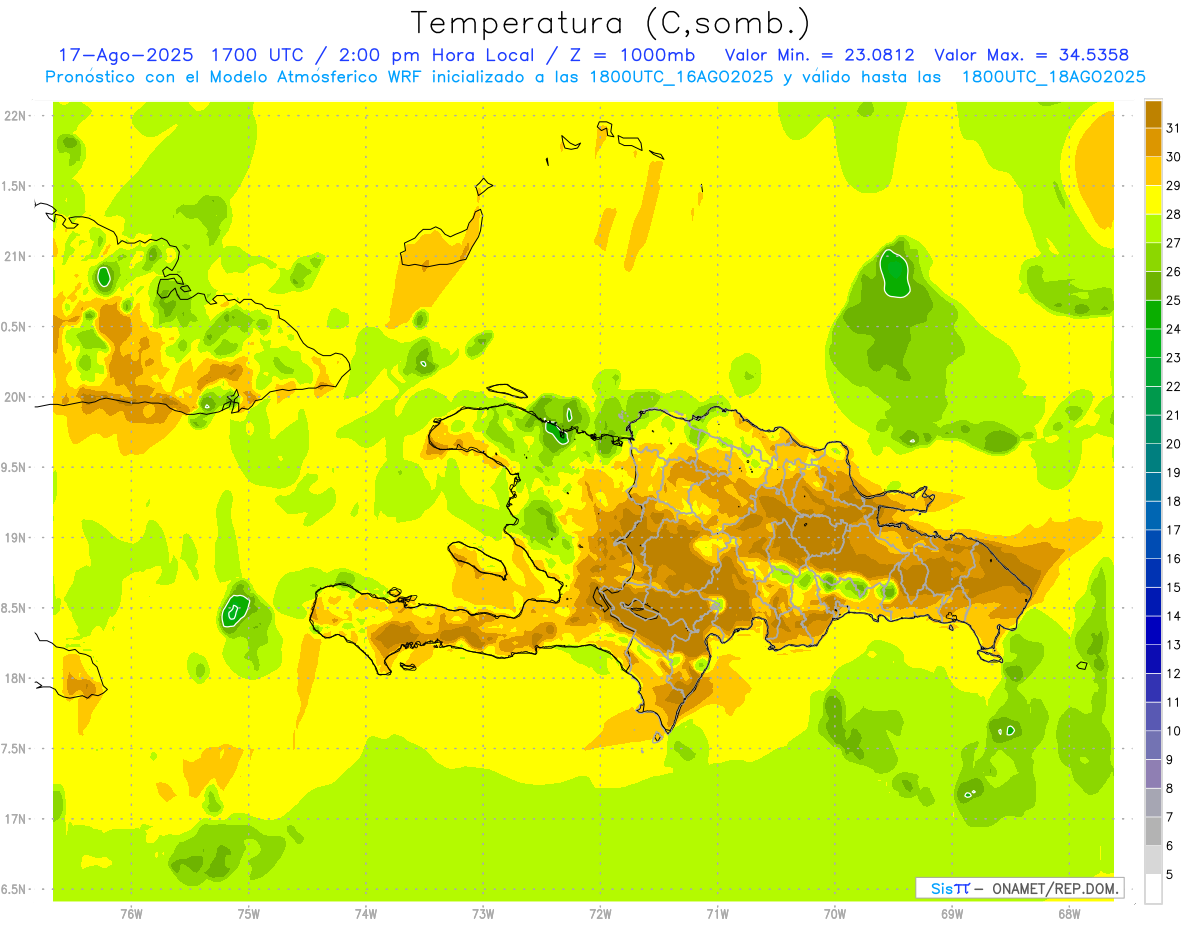Click the colorbar value '28'
Screen dimensions: 1200x927
(x=1174, y=214)
